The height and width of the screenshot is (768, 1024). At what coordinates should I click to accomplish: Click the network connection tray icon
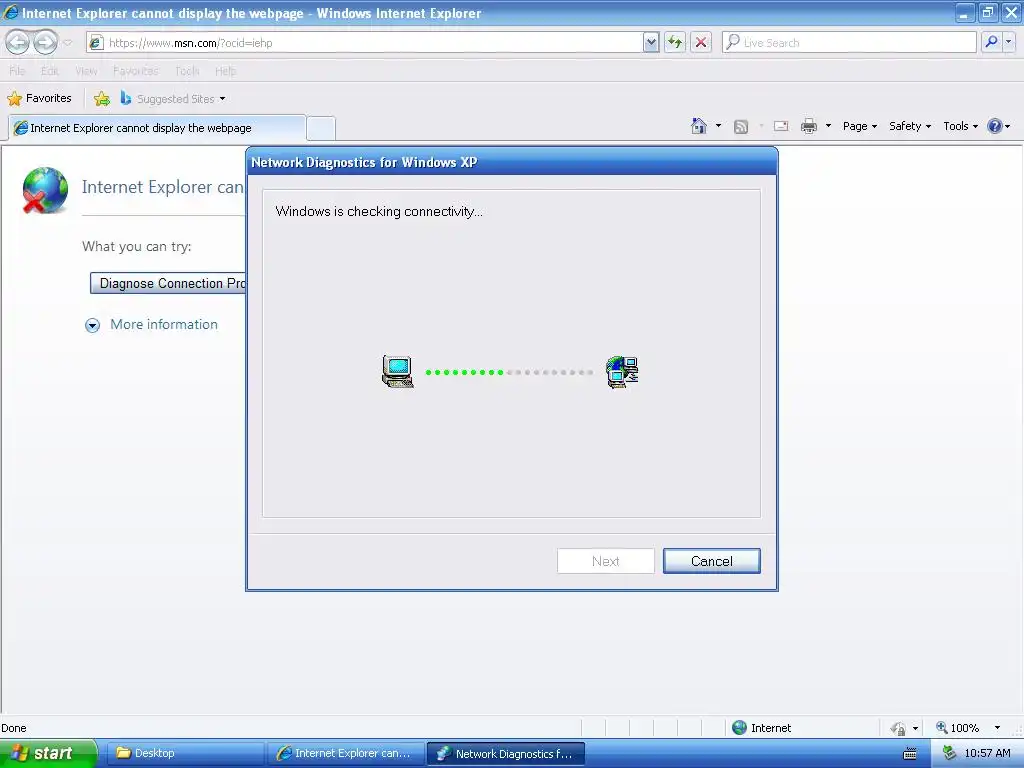pyautogui.click(x=949, y=754)
